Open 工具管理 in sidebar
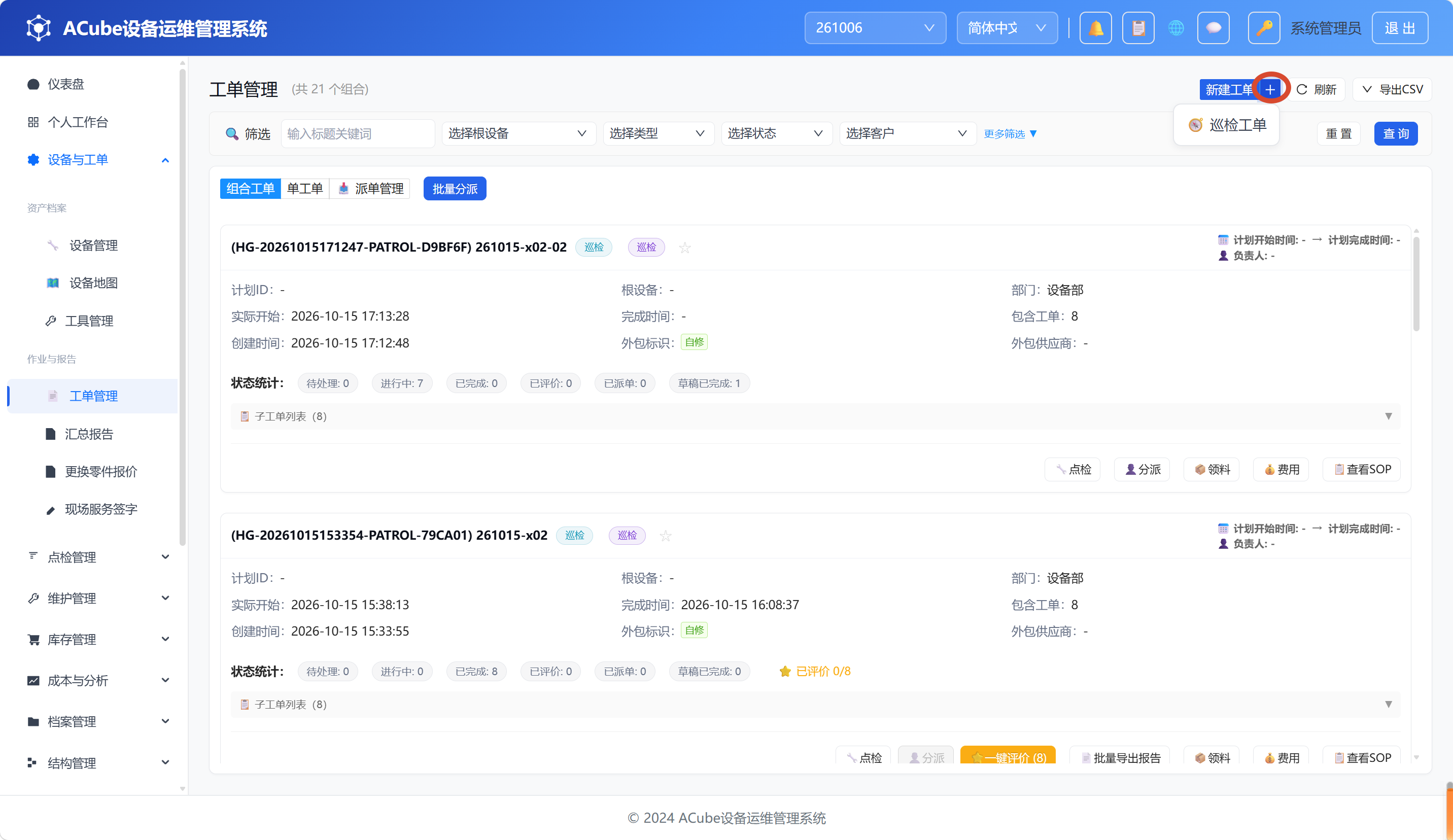This screenshot has width=1453, height=840. 89,321
